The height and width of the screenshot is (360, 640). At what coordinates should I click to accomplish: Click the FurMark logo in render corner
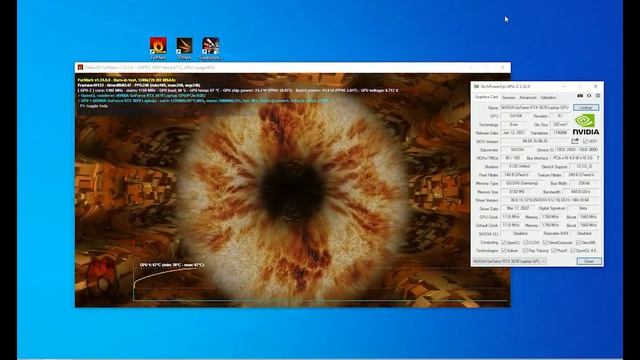(102, 278)
